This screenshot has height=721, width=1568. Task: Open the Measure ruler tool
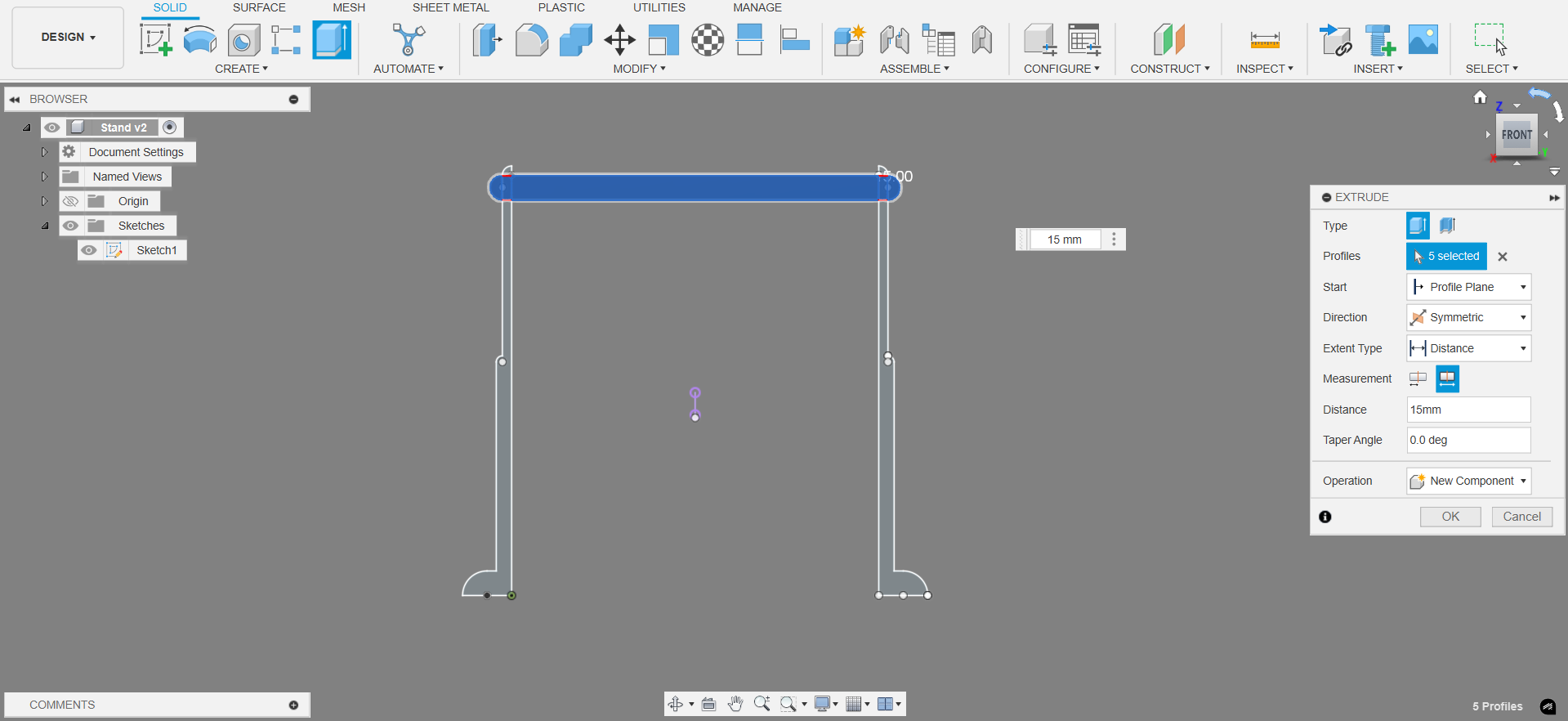(1265, 39)
